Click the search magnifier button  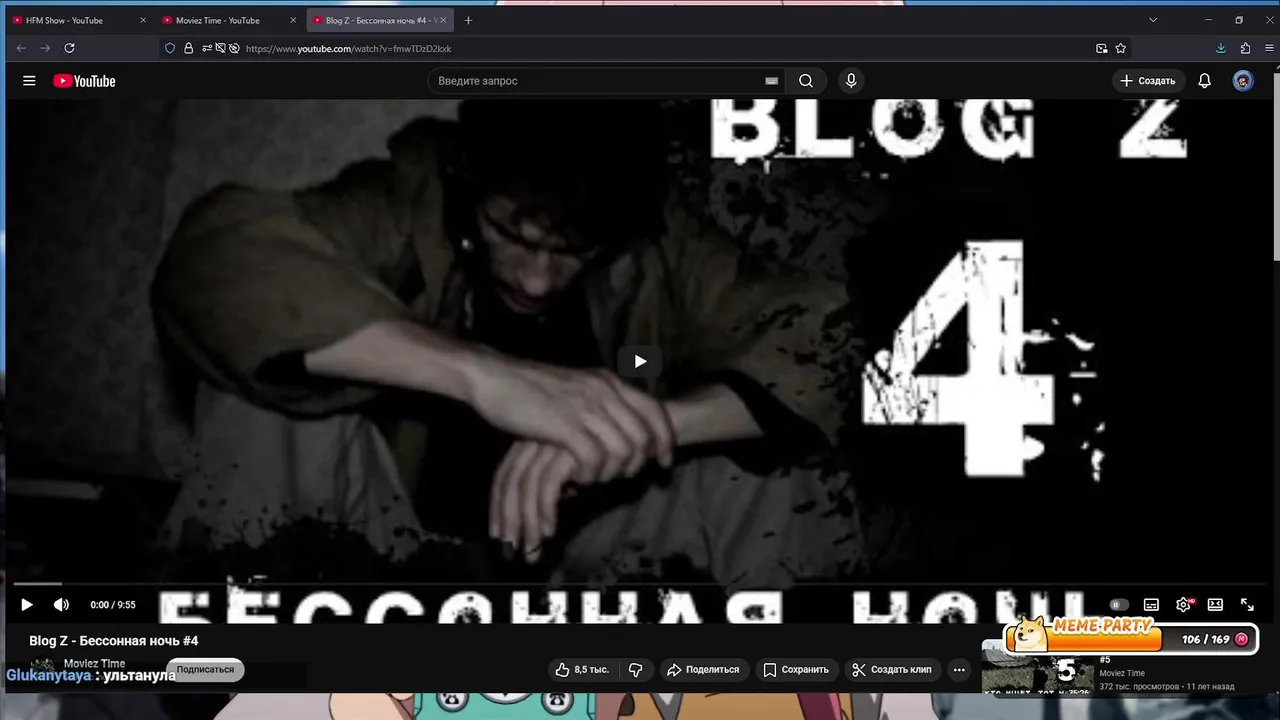(806, 81)
